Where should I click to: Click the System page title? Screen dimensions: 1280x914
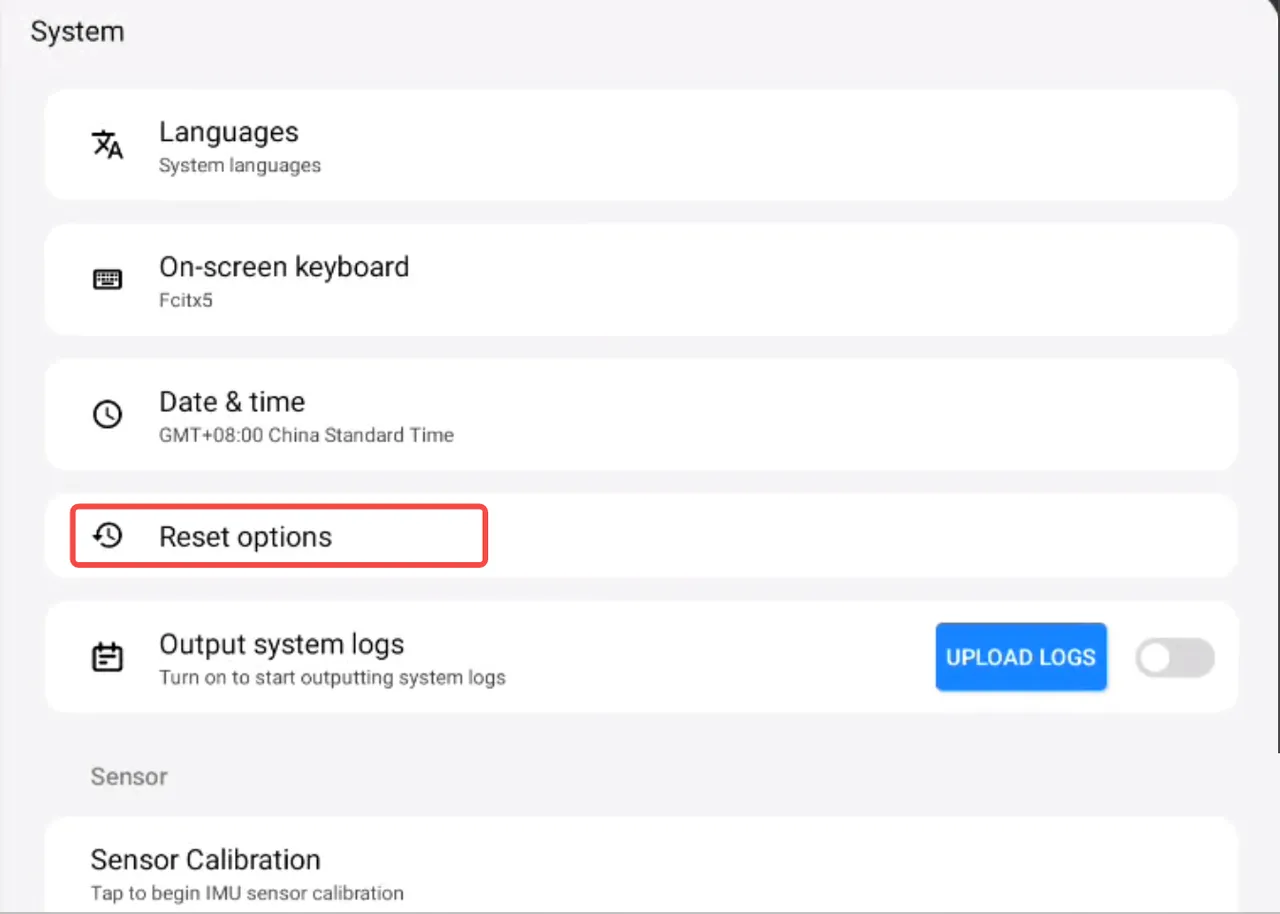click(77, 32)
